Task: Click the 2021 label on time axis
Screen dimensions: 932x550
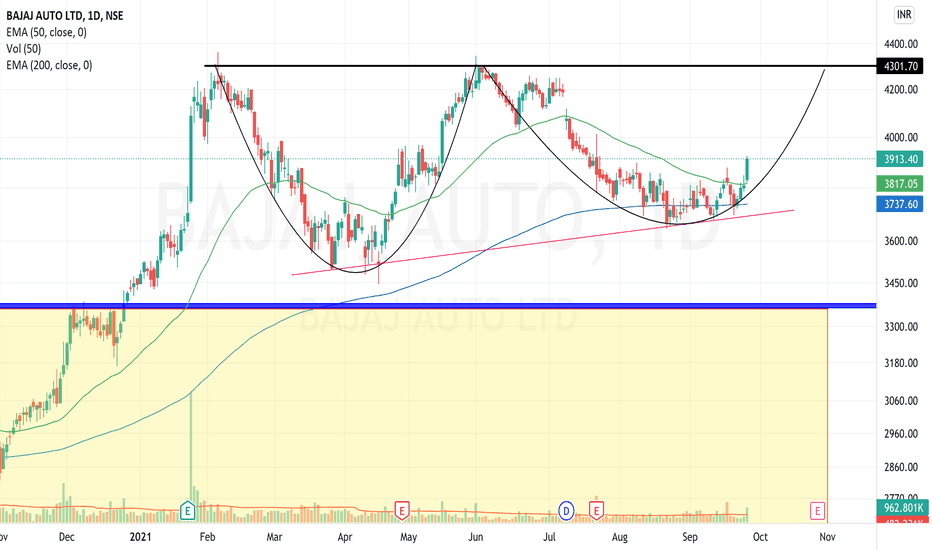Action: coord(140,537)
